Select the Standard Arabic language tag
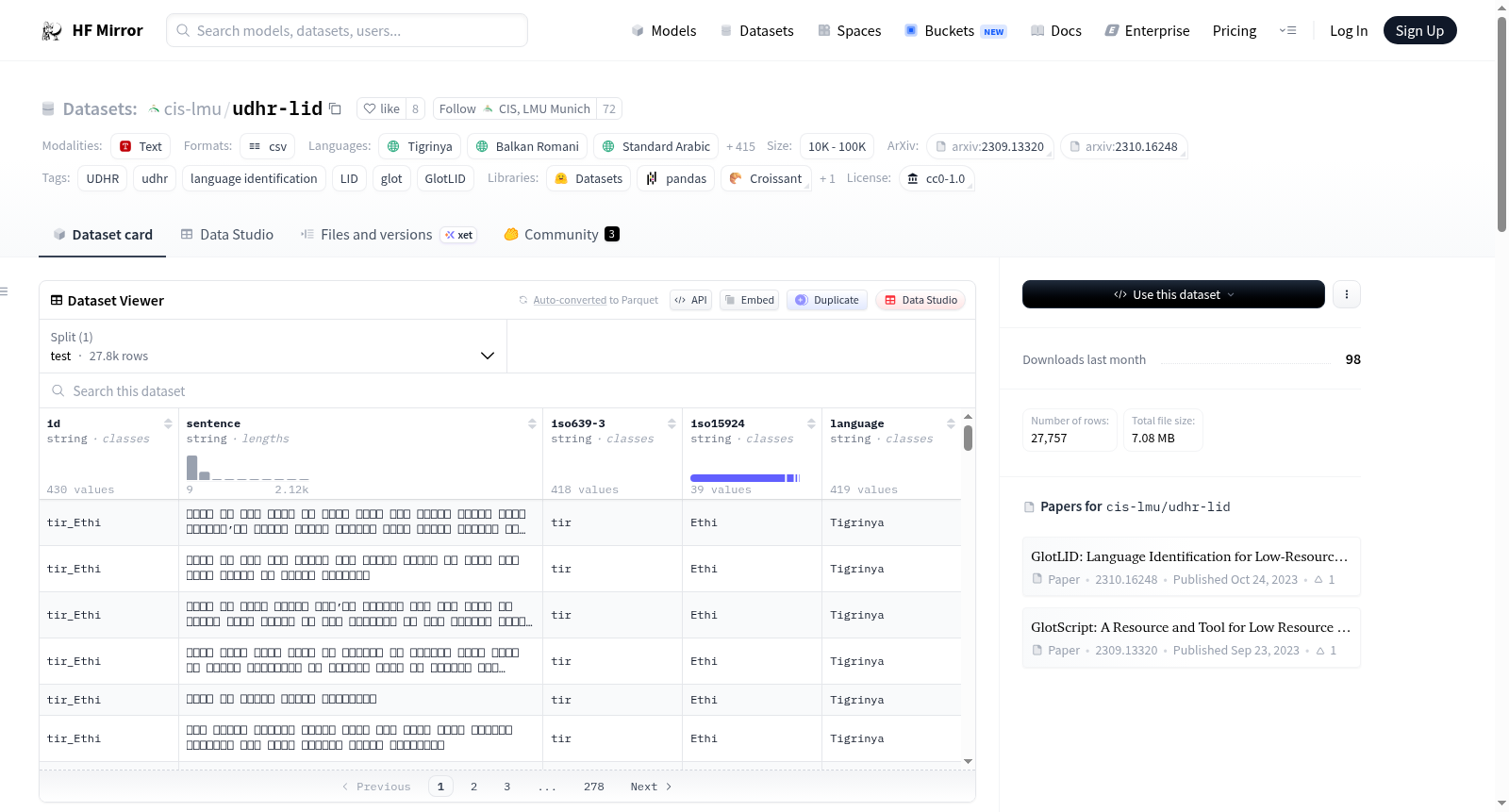This screenshot has height=812, width=1509. [655, 146]
